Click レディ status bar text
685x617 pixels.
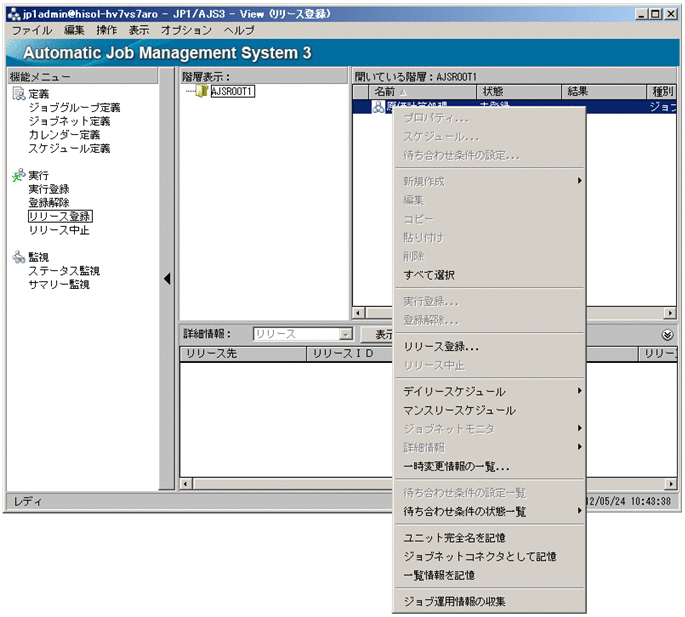(27, 501)
